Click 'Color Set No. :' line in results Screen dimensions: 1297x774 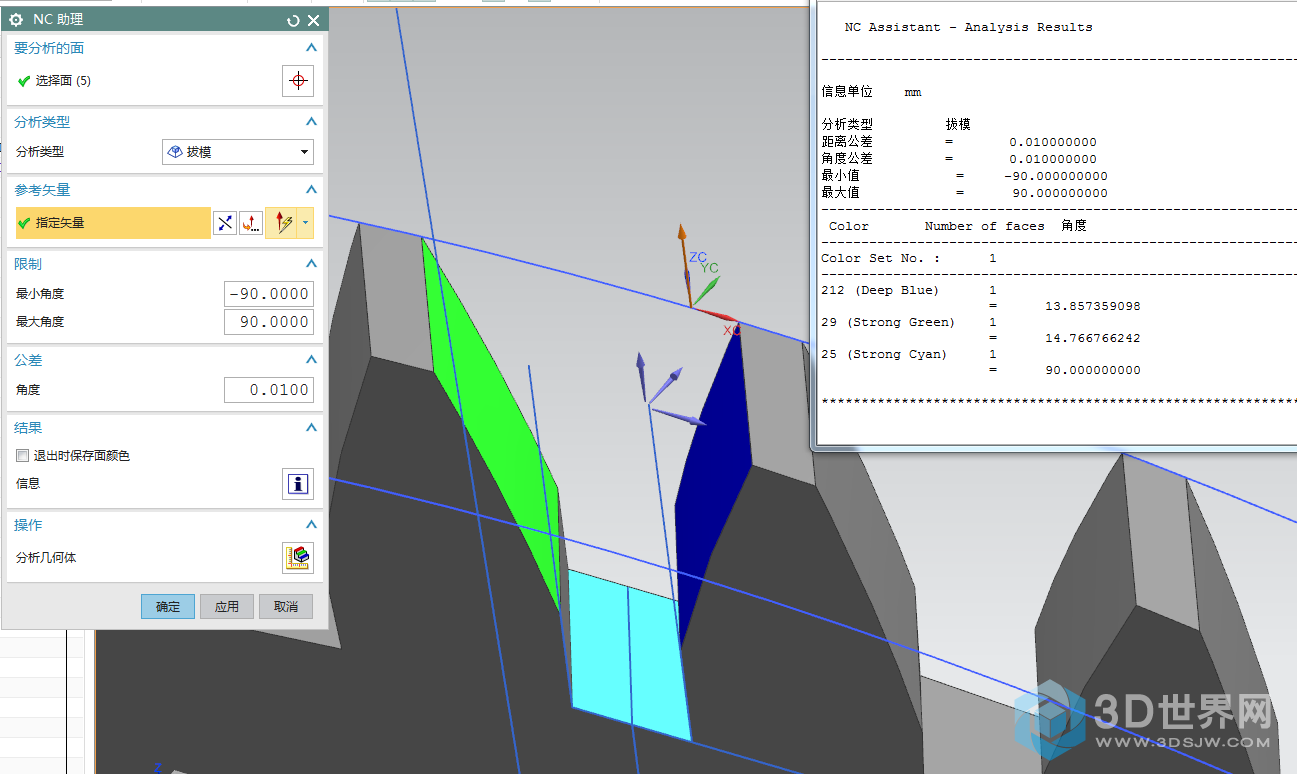[909, 258]
